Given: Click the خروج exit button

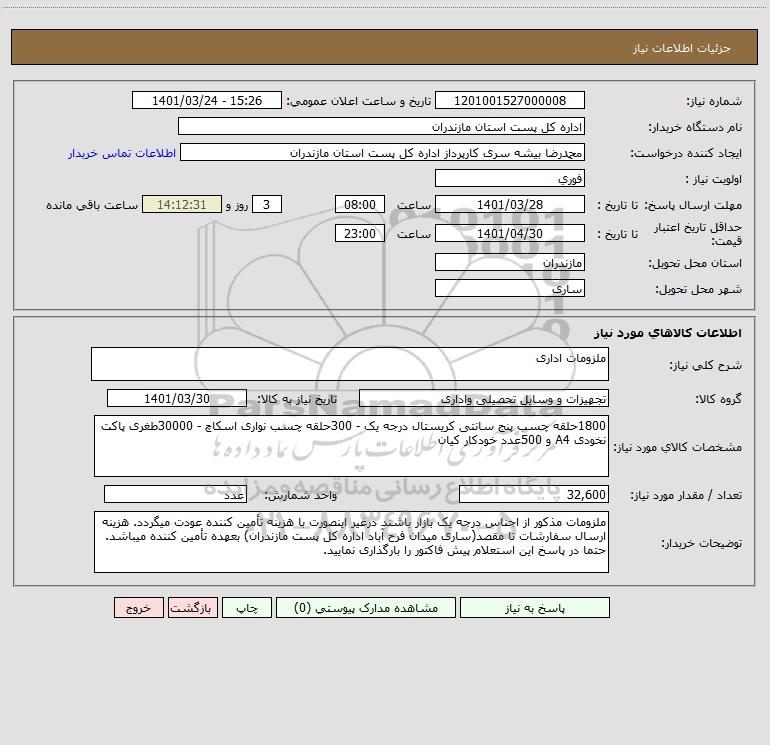Looking at the screenshot, I should [x=138, y=608].
